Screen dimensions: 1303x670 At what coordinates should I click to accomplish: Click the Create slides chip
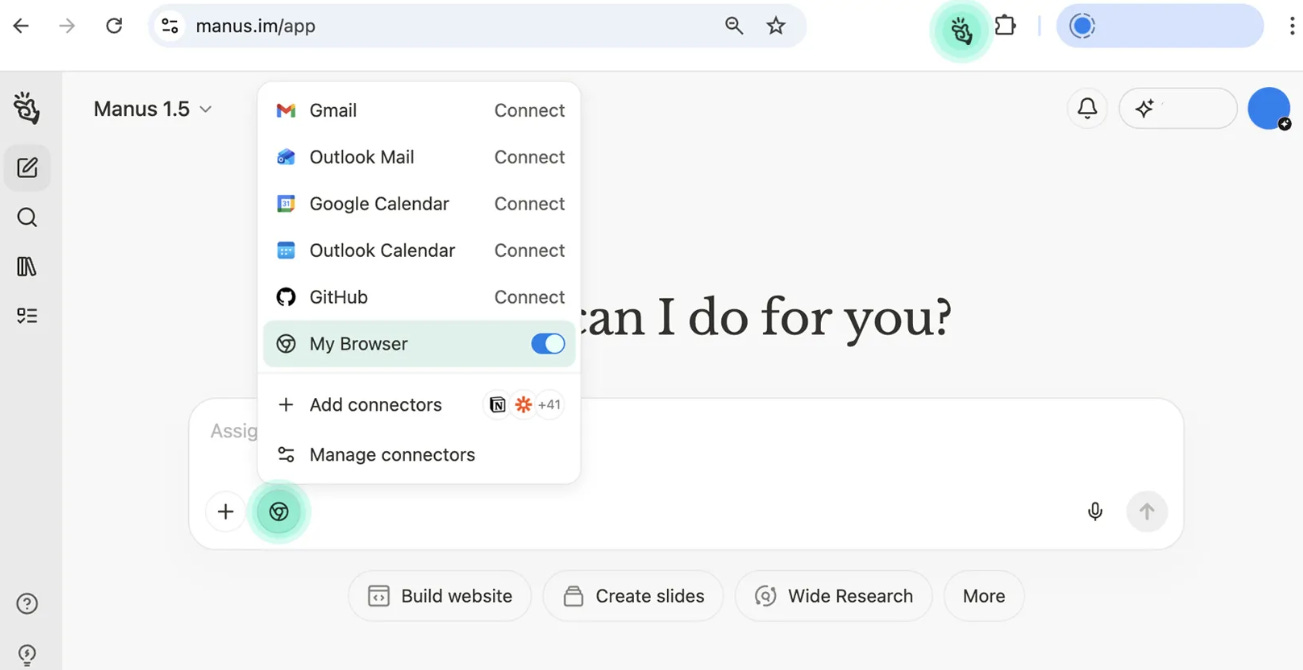click(x=633, y=596)
